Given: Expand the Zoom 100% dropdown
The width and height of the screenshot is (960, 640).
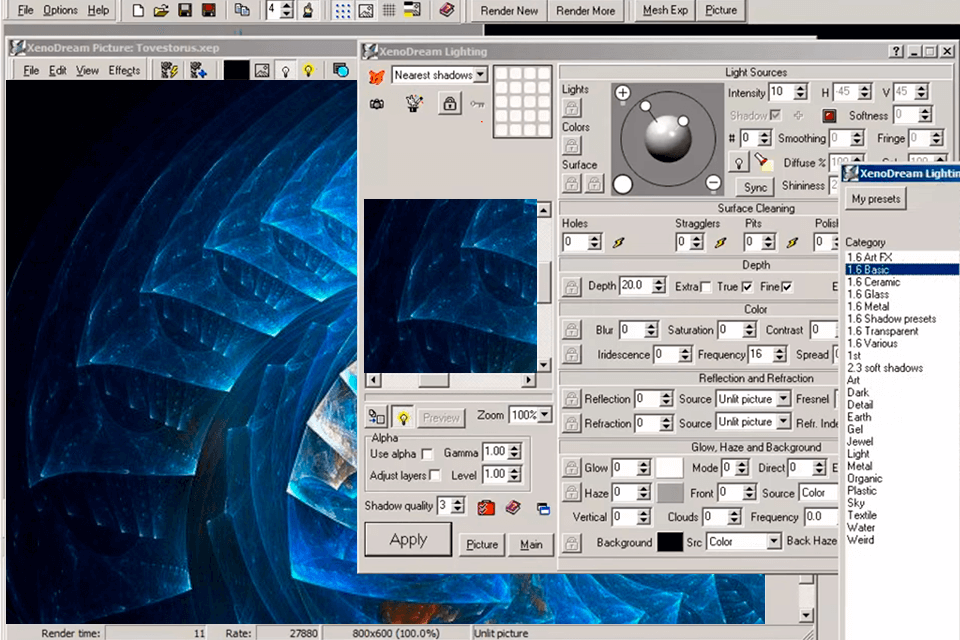Looking at the screenshot, I should pyautogui.click(x=544, y=416).
